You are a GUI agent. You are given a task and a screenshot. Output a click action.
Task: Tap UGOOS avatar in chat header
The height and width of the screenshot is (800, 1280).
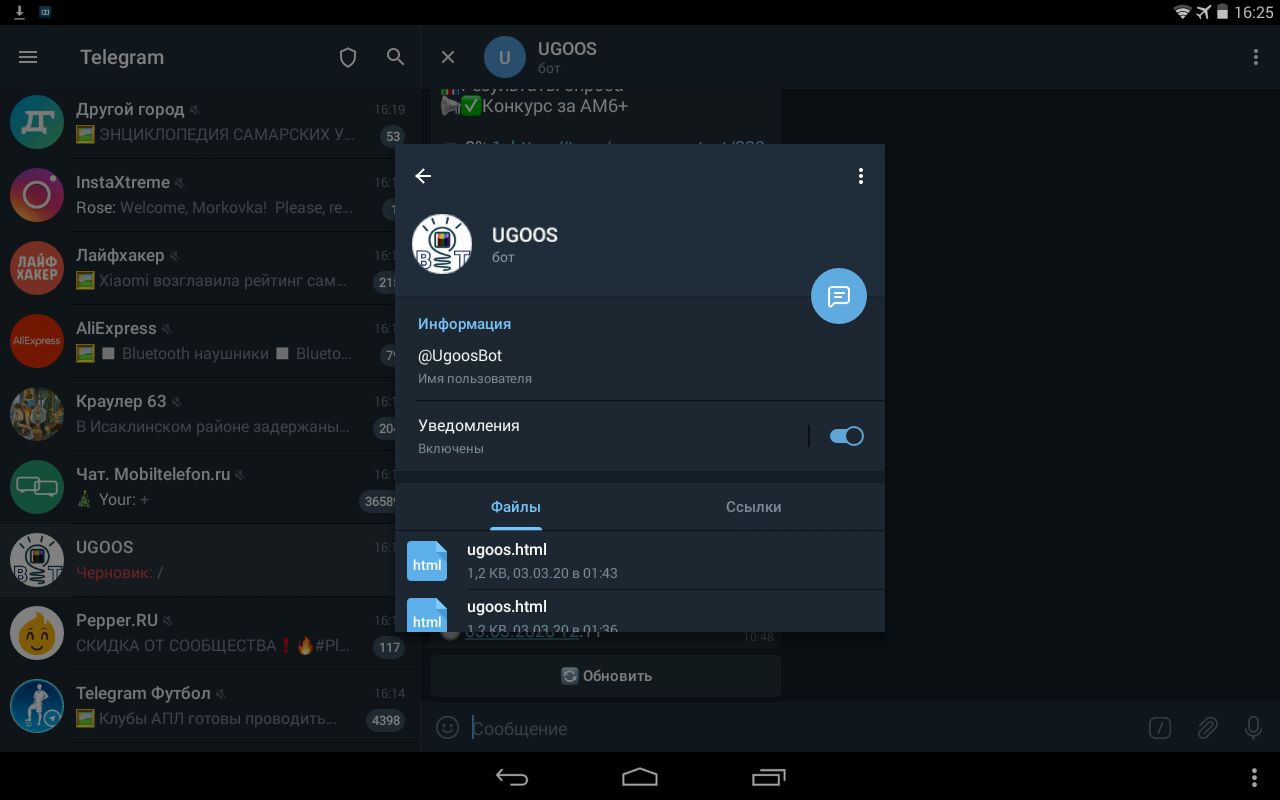tap(505, 57)
